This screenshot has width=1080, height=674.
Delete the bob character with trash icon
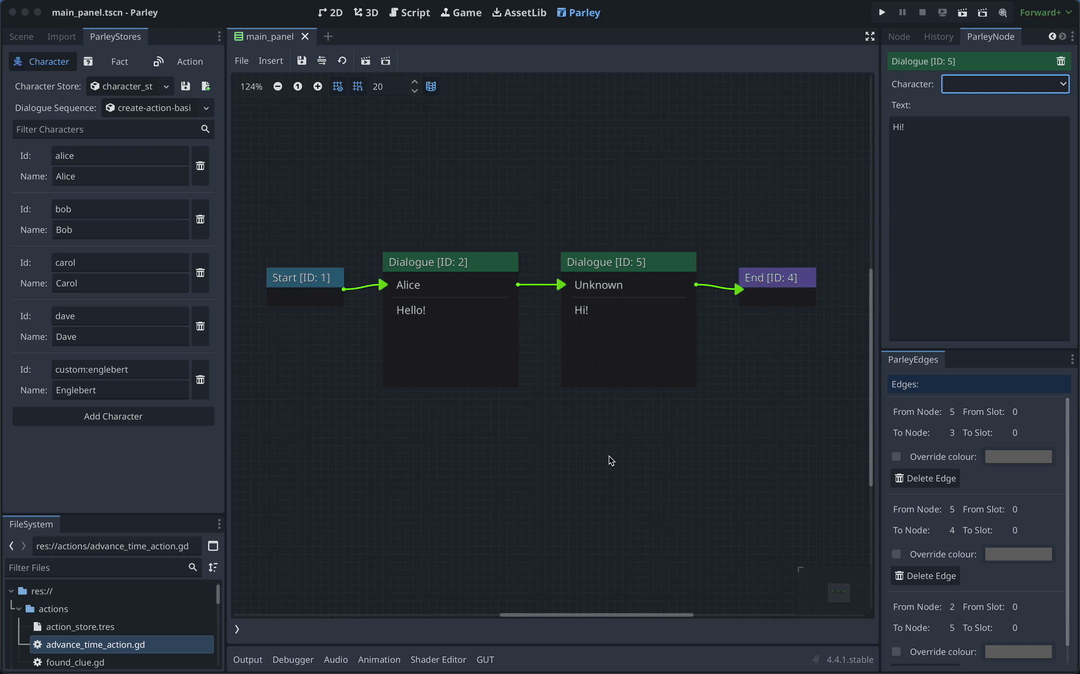200,219
